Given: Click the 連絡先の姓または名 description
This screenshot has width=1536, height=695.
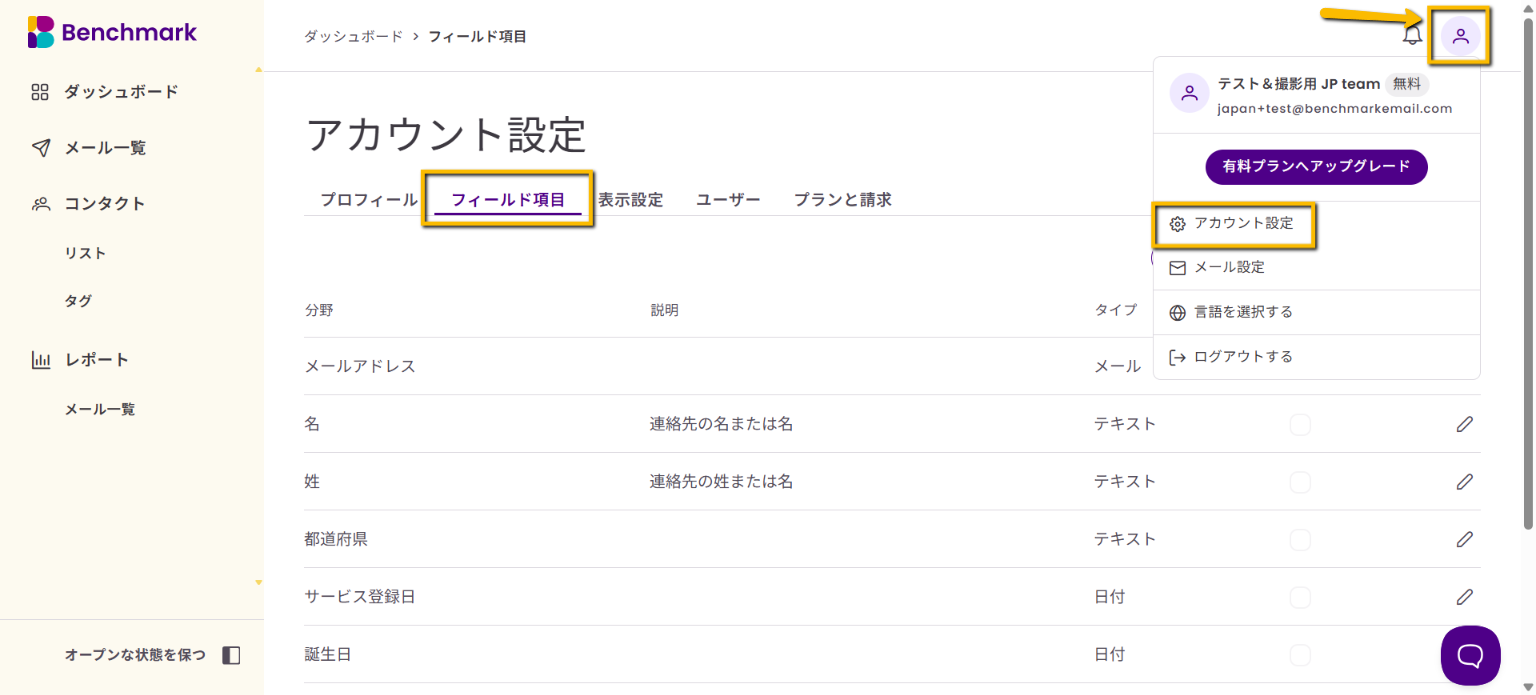Looking at the screenshot, I should (x=721, y=482).
